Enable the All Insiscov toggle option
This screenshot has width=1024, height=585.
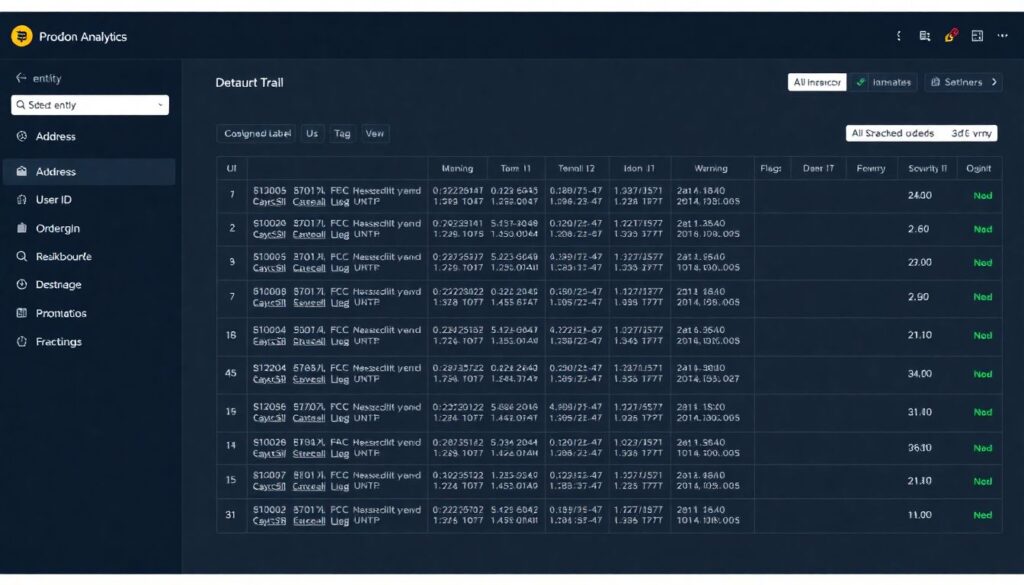(x=815, y=82)
